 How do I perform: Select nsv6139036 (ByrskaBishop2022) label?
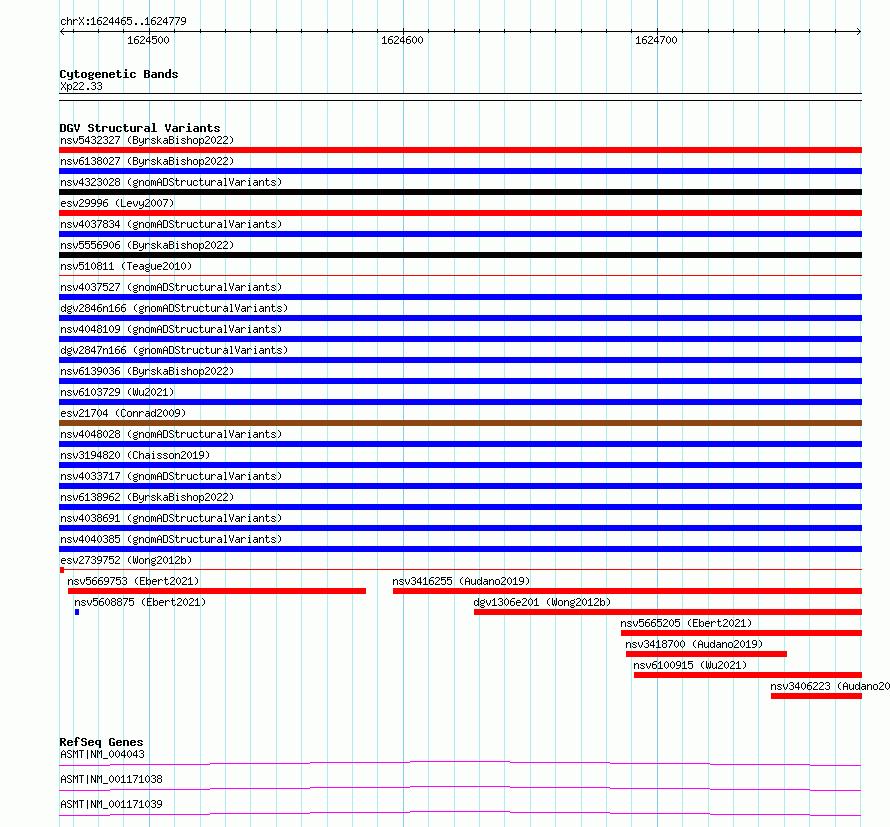(x=147, y=371)
